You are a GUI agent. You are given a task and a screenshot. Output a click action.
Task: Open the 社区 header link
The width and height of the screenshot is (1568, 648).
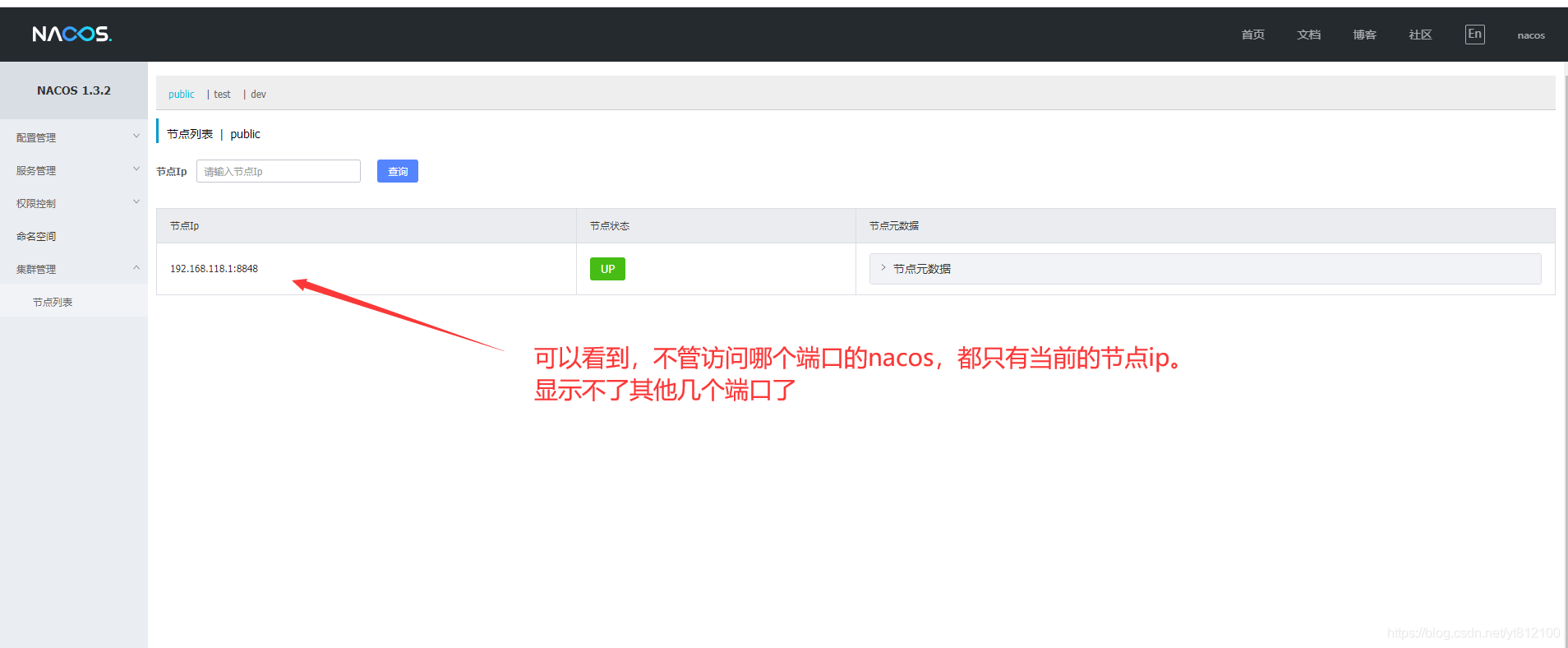coord(1420,35)
